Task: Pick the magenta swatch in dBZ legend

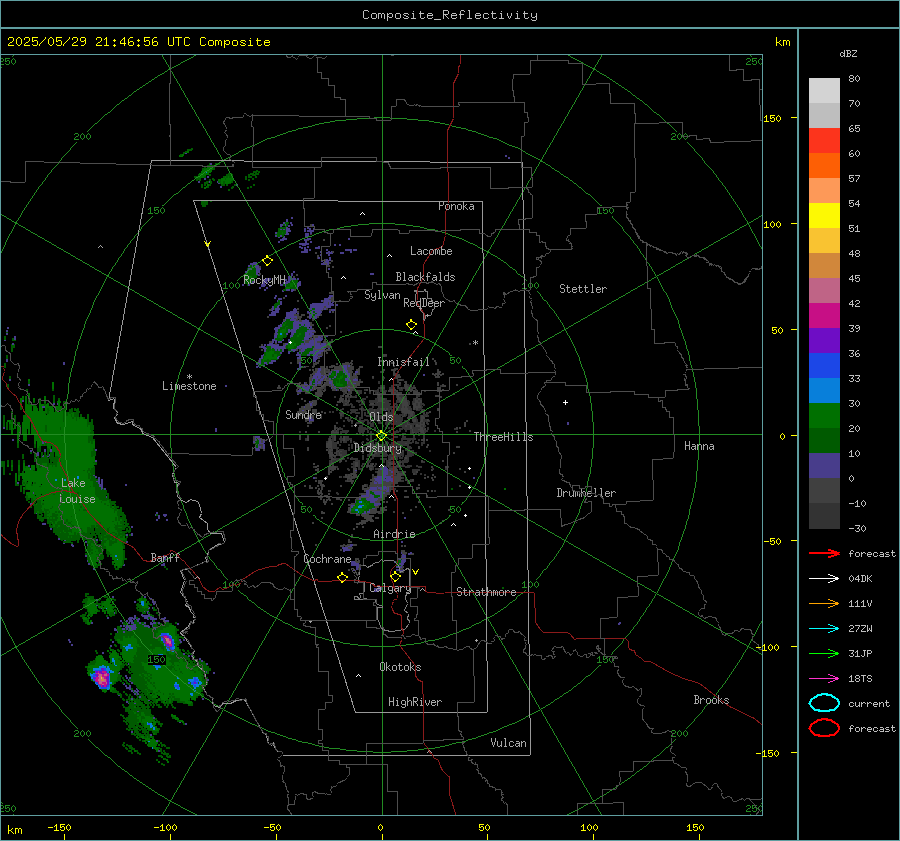Action: (824, 316)
